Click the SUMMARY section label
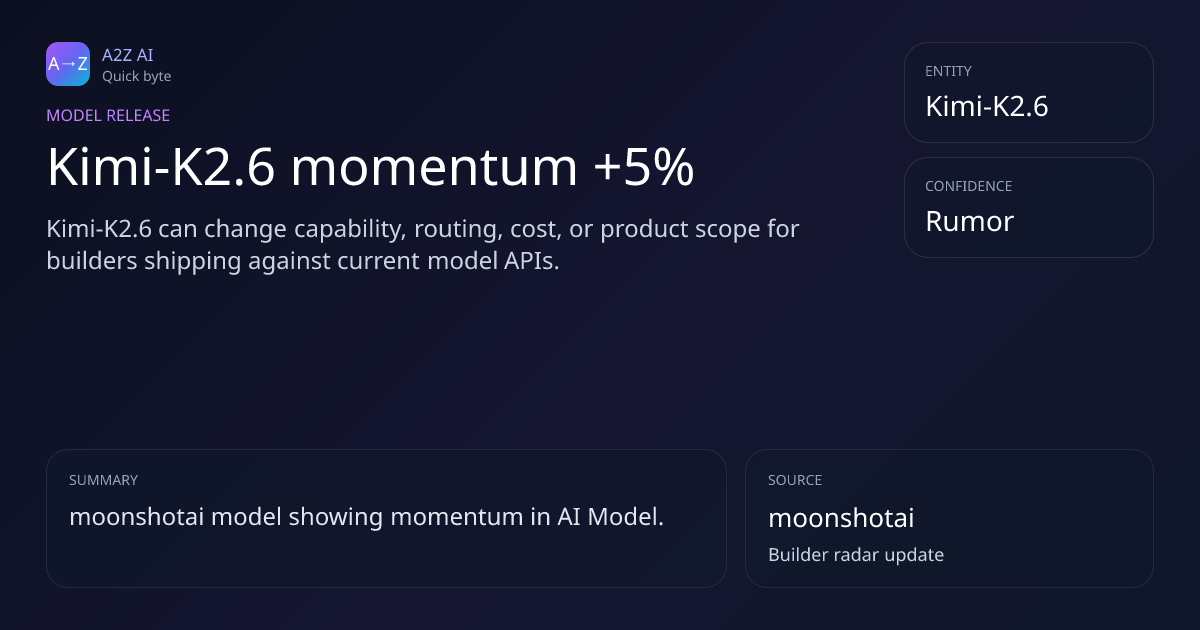Viewport: 1200px width, 630px height. (103, 480)
